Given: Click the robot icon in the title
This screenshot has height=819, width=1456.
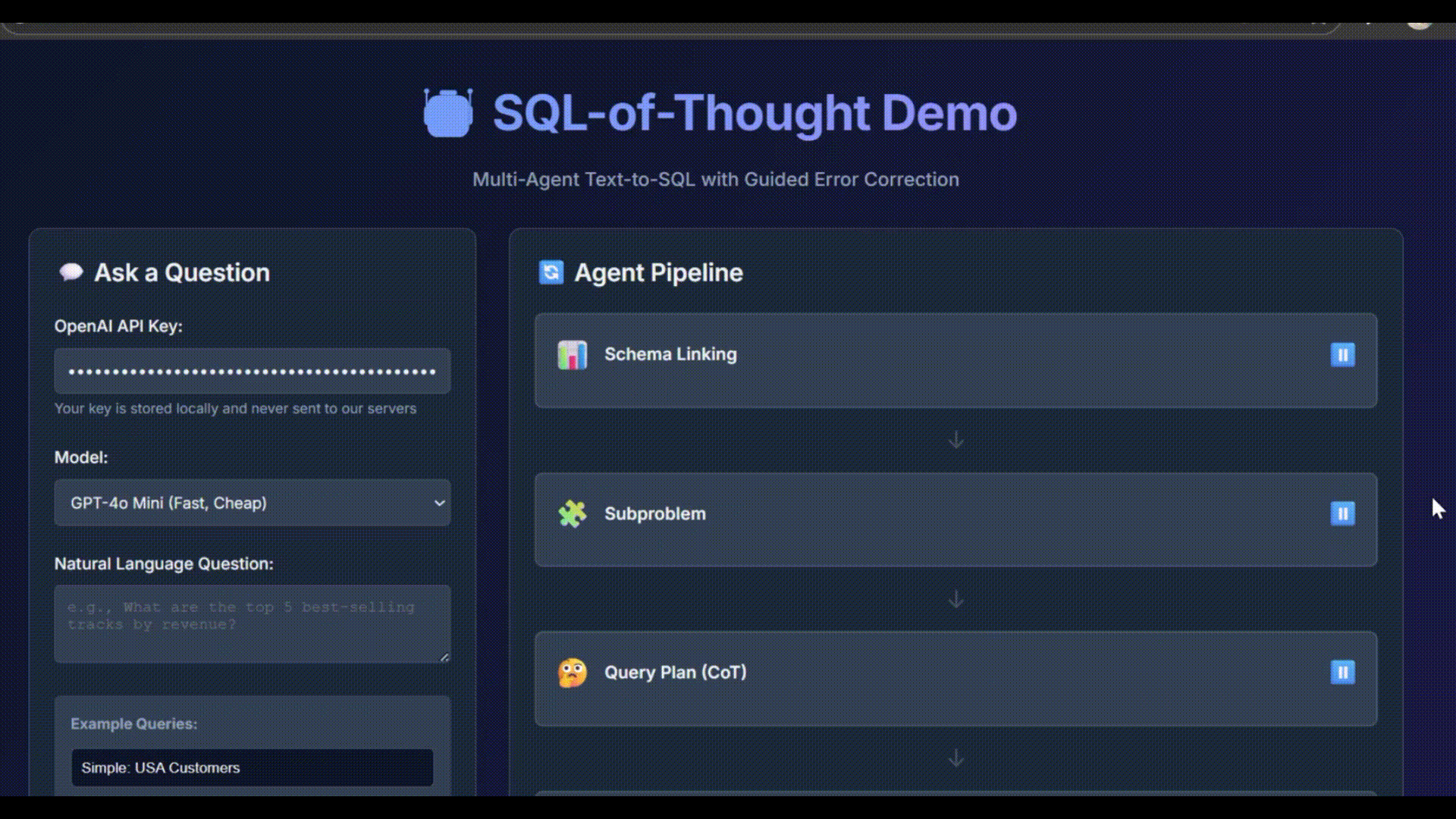Looking at the screenshot, I should (449, 114).
